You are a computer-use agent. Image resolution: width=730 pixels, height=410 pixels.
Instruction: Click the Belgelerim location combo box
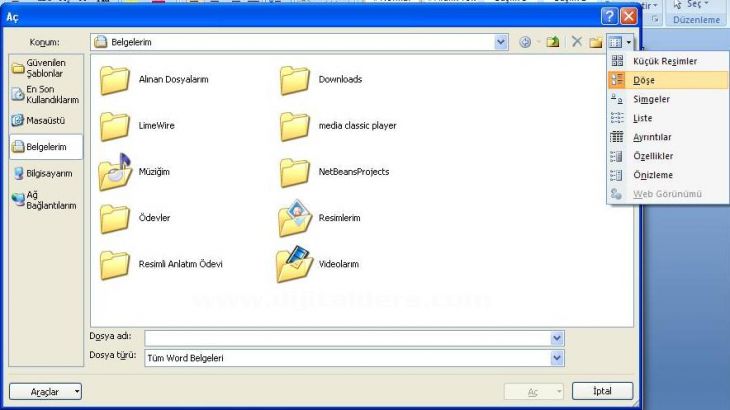(x=299, y=42)
